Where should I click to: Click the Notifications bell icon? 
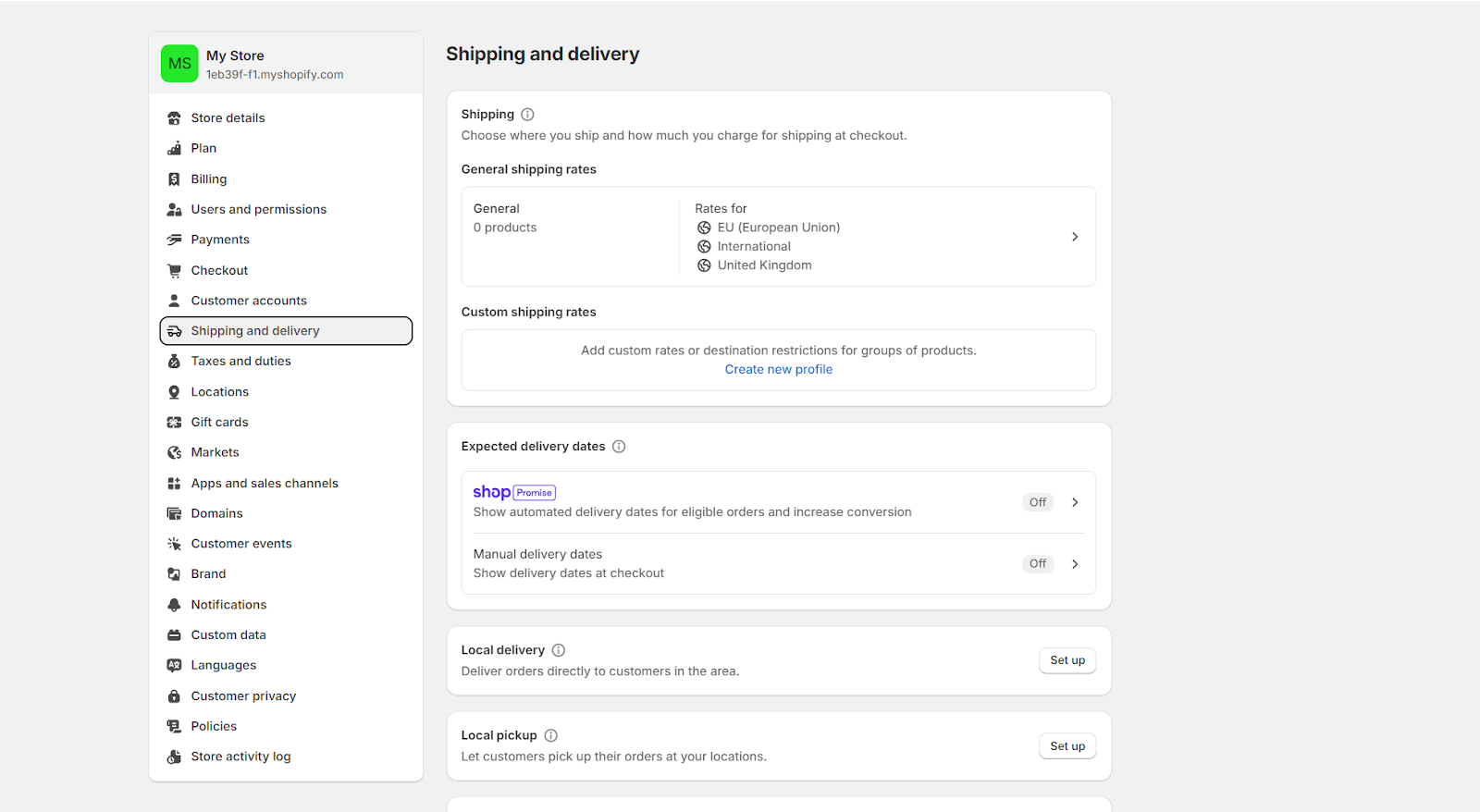(174, 605)
